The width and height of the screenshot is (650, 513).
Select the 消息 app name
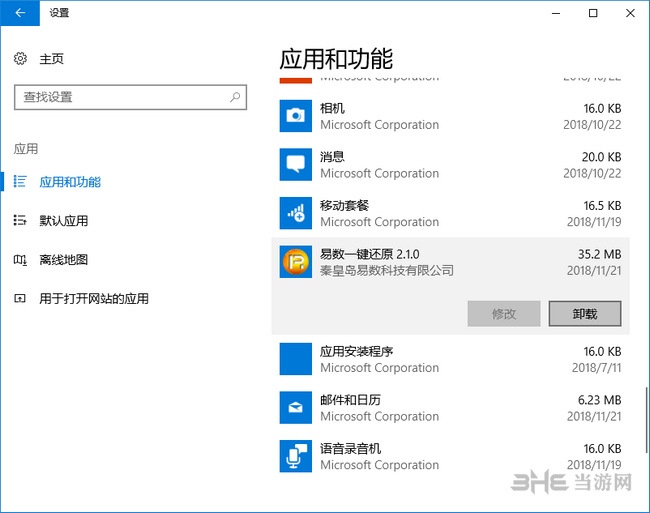coord(332,157)
